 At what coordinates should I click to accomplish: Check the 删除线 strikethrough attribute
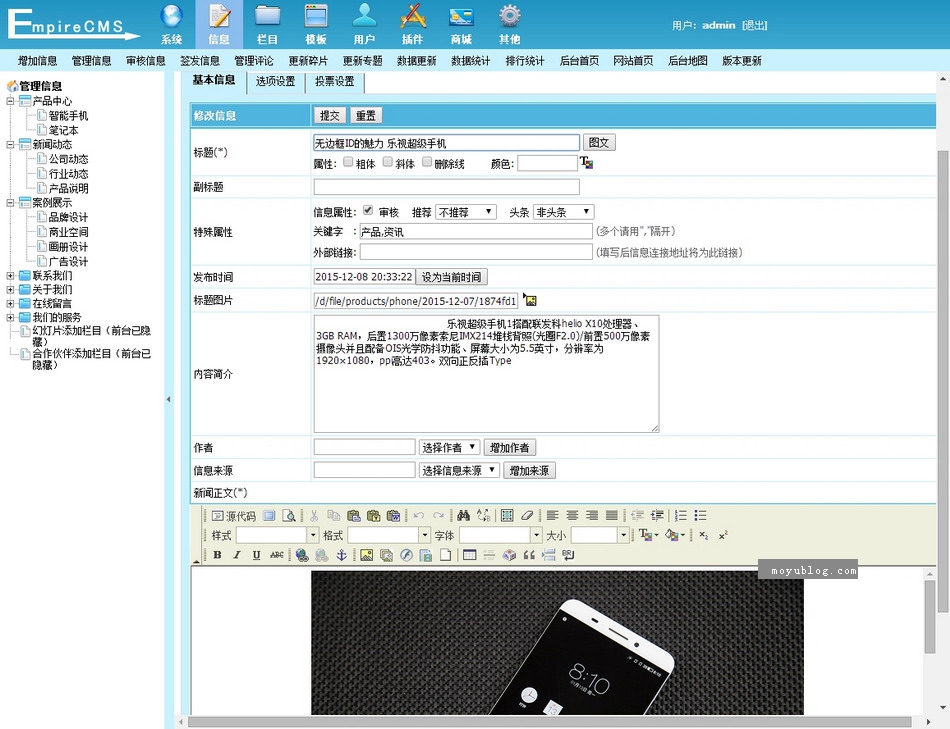coord(427,162)
